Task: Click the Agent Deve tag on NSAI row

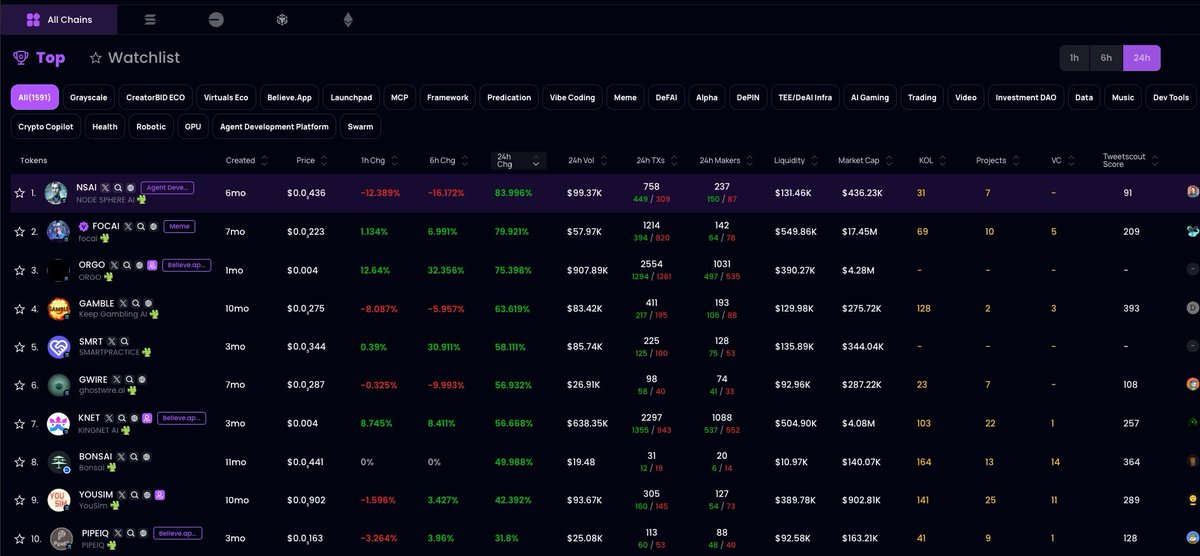Action: tap(167, 187)
